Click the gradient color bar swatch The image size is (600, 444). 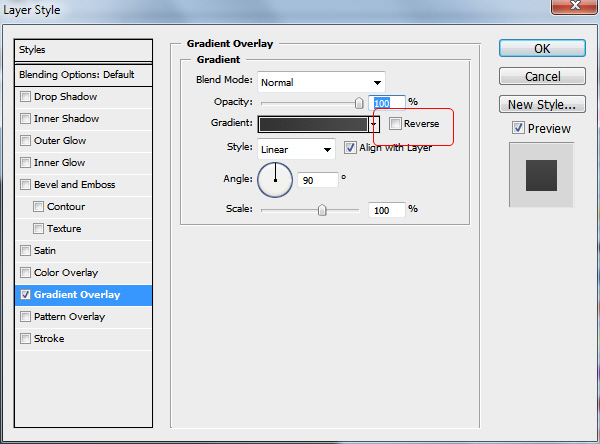pyautogui.click(x=313, y=124)
